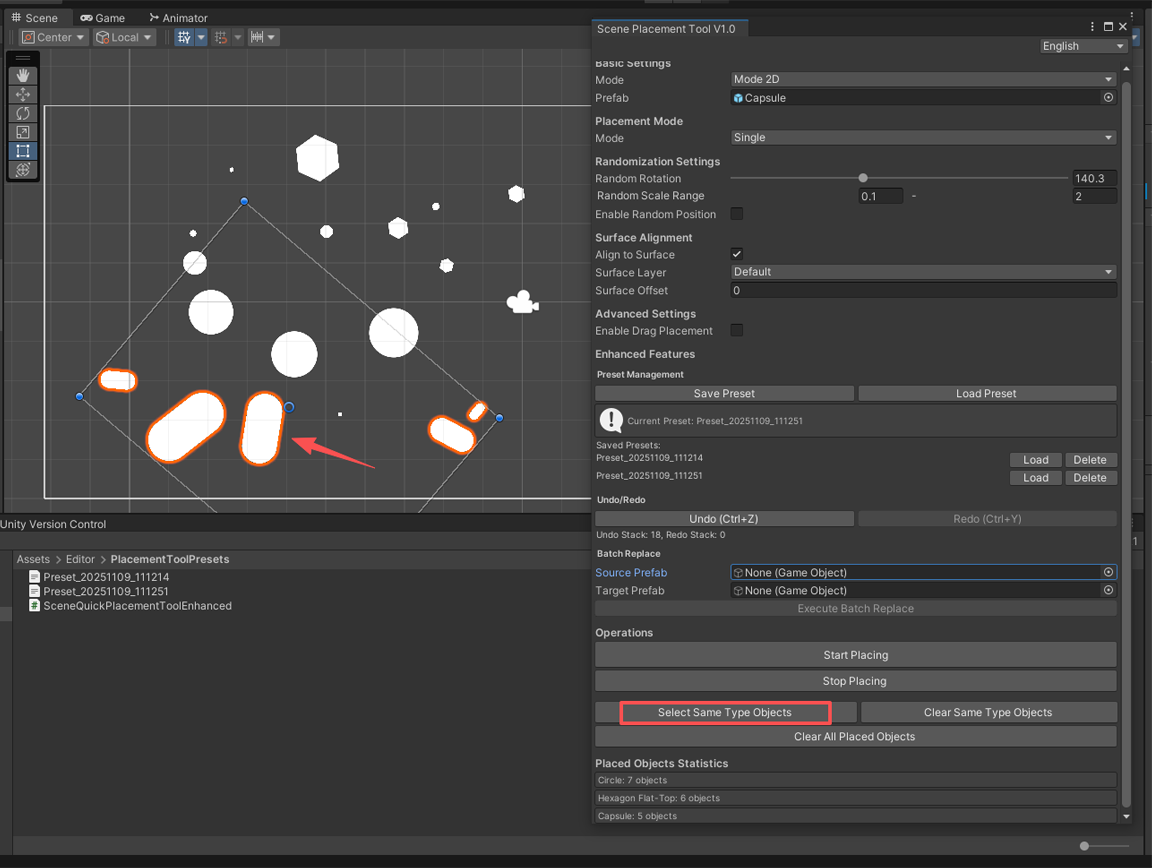Select the Scale tool
Screen dimensions: 1152x868
click(x=23, y=132)
